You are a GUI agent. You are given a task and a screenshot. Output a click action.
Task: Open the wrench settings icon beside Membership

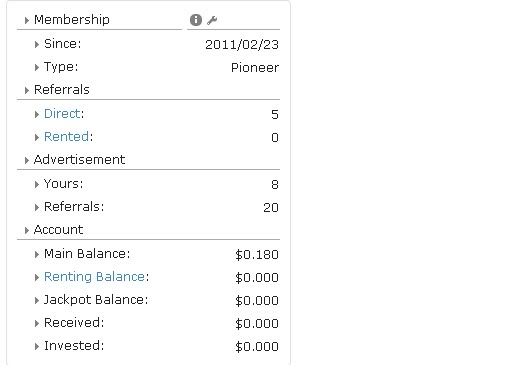(x=212, y=20)
